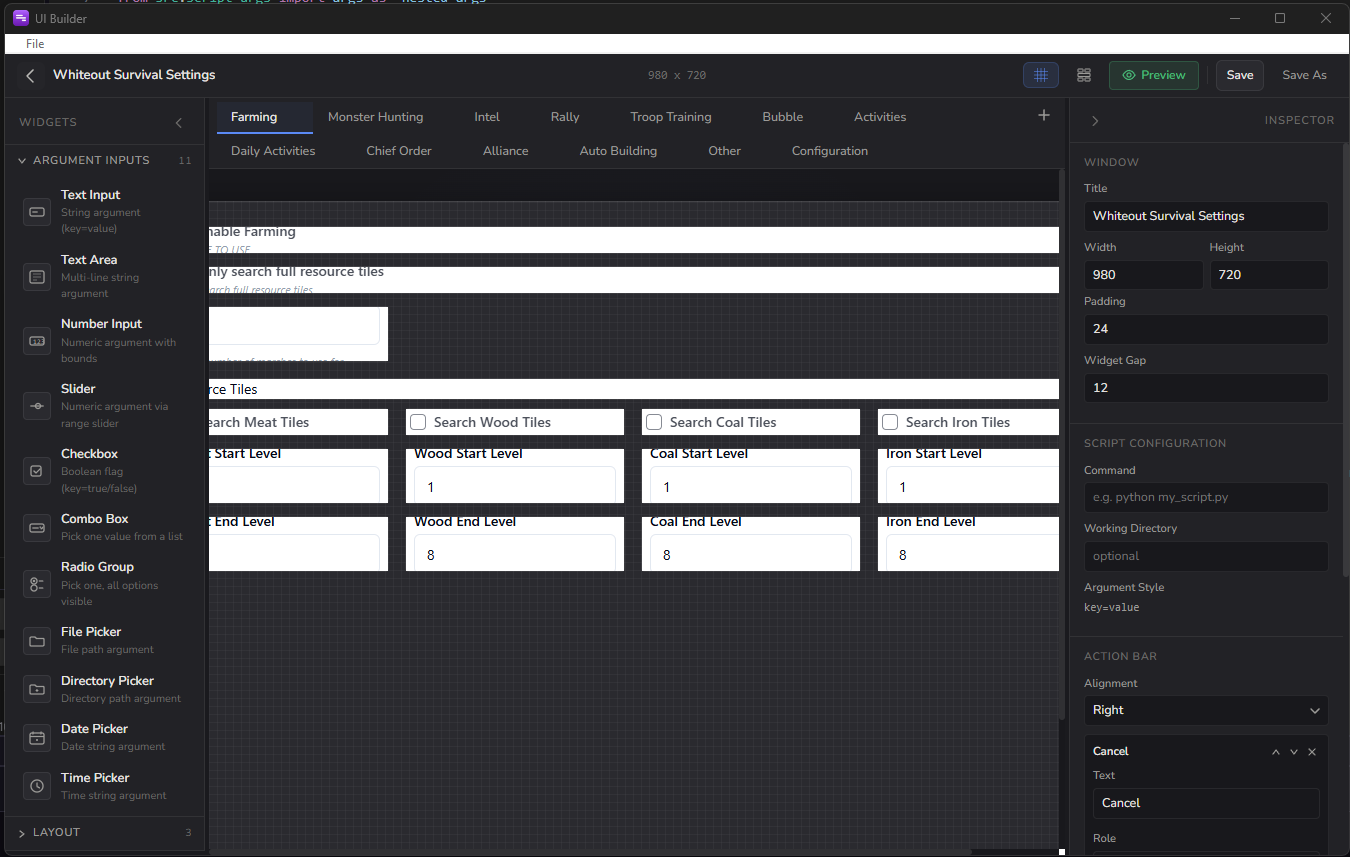The image size is (1350, 857).
Task: Click the Save button
Action: [1240, 75]
